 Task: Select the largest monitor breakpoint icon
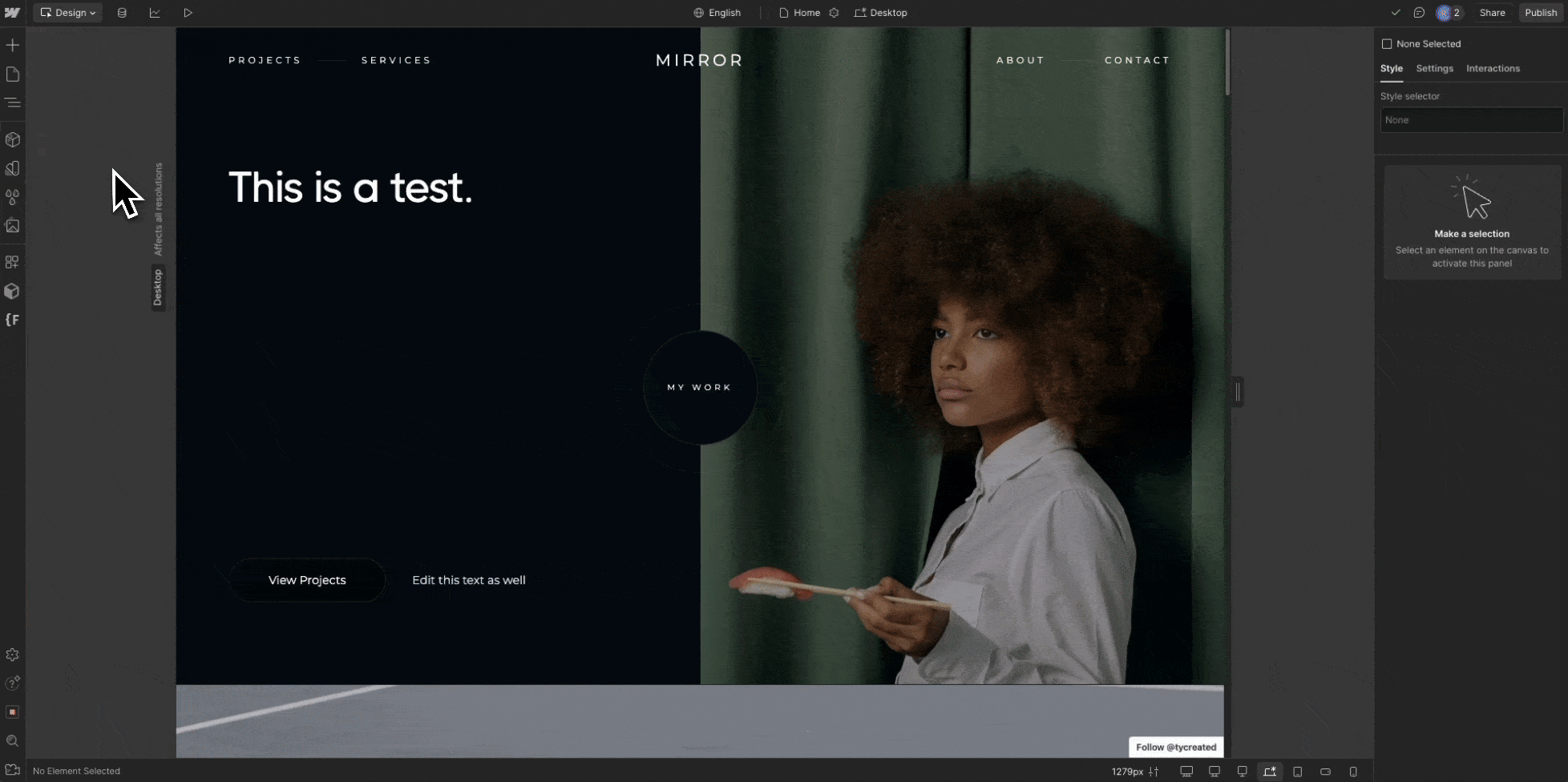[1186, 772]
